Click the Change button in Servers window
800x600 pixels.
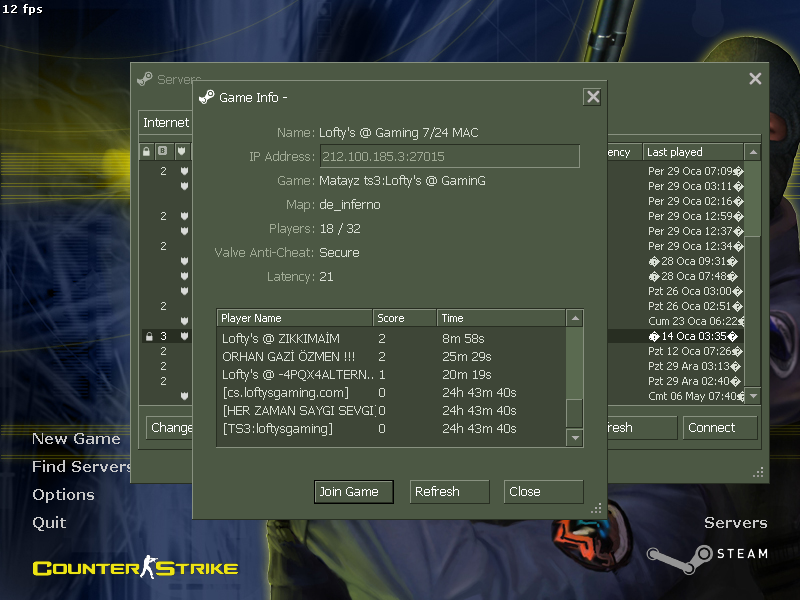pyautogui.click(x=169, y=428)
